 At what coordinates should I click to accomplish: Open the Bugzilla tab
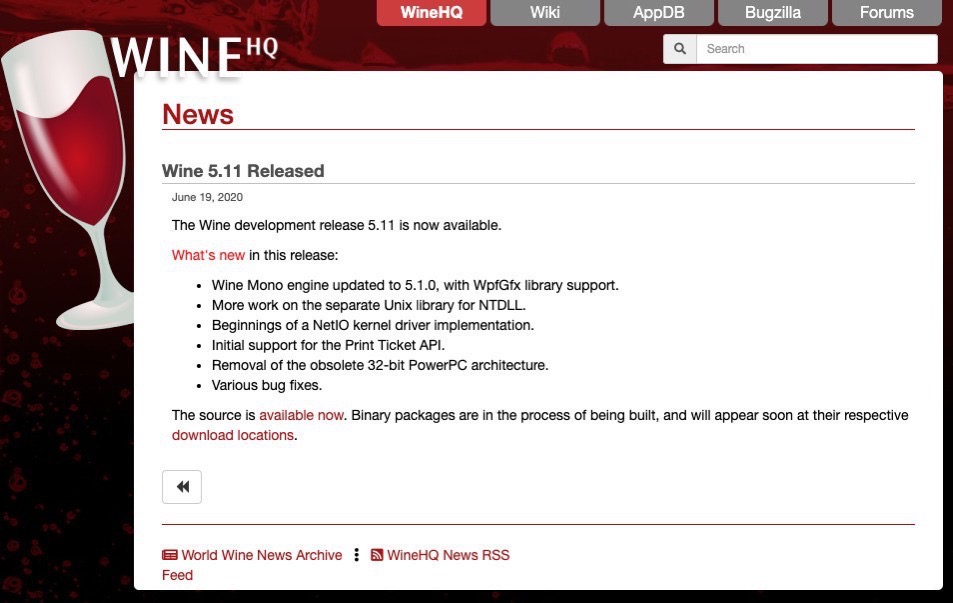coord(772,13)
